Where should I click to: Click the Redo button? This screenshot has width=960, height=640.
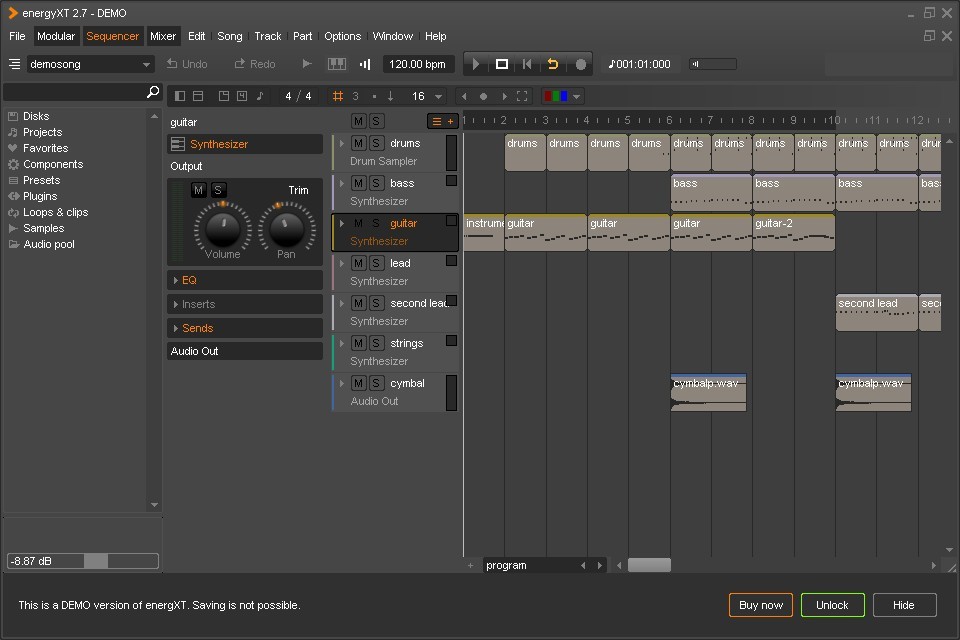(255, 64)
